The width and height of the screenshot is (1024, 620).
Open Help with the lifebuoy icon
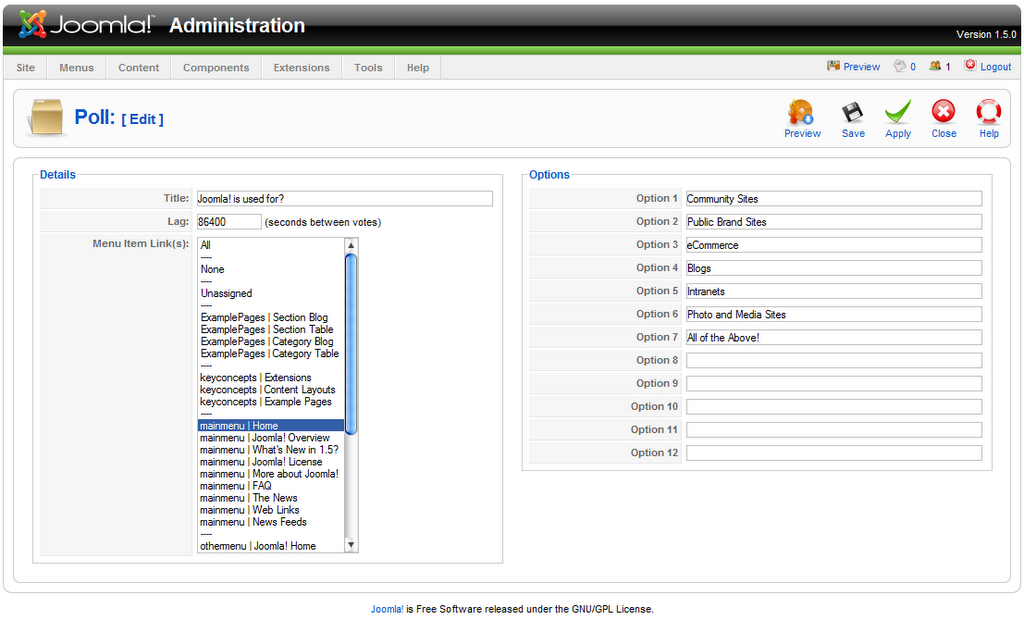click(989, 119)
